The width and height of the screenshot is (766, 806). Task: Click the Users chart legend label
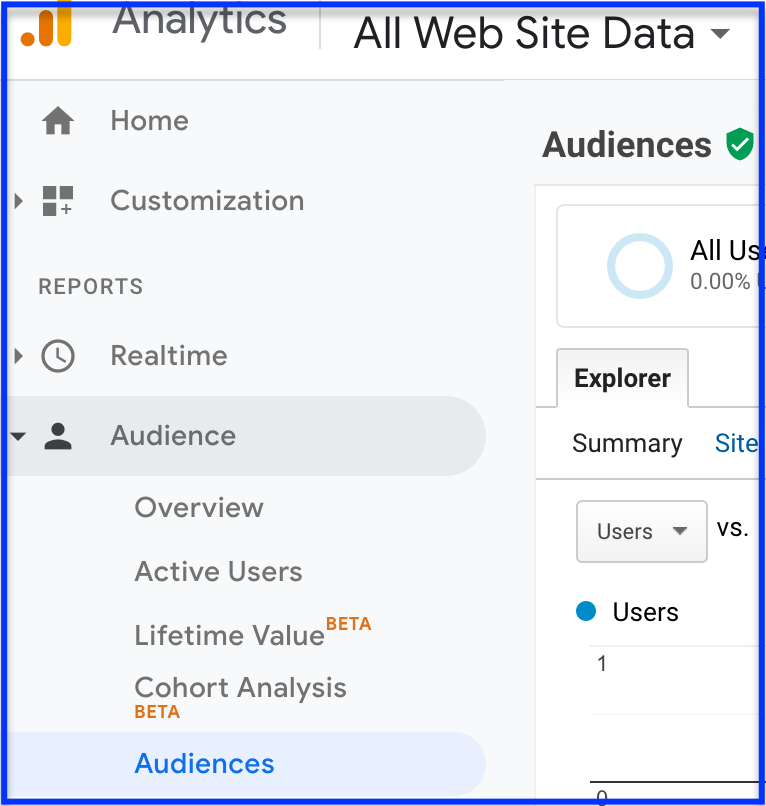[646, 612]
